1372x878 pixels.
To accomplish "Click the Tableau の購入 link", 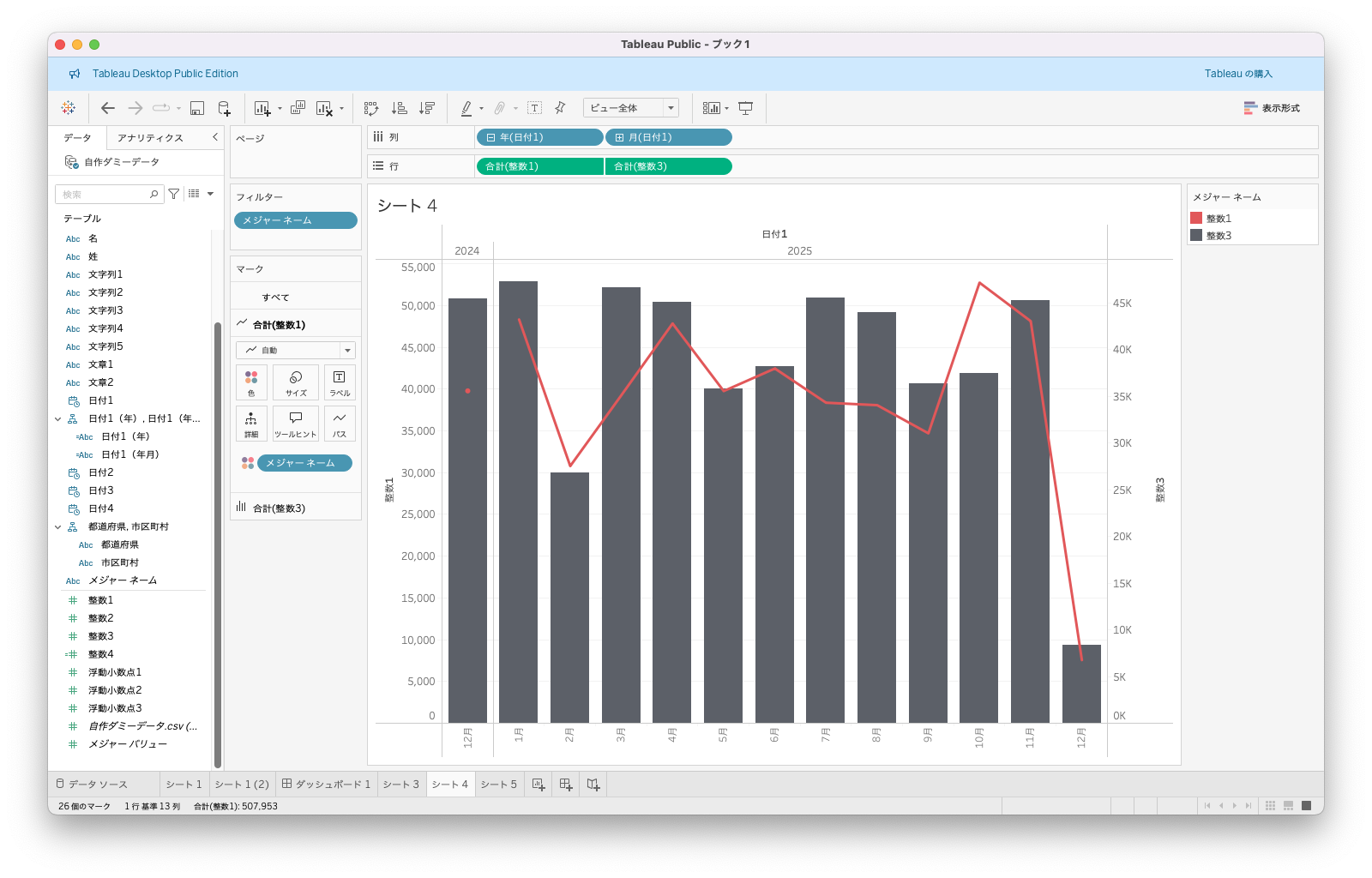I will (x=1238, y=74).
